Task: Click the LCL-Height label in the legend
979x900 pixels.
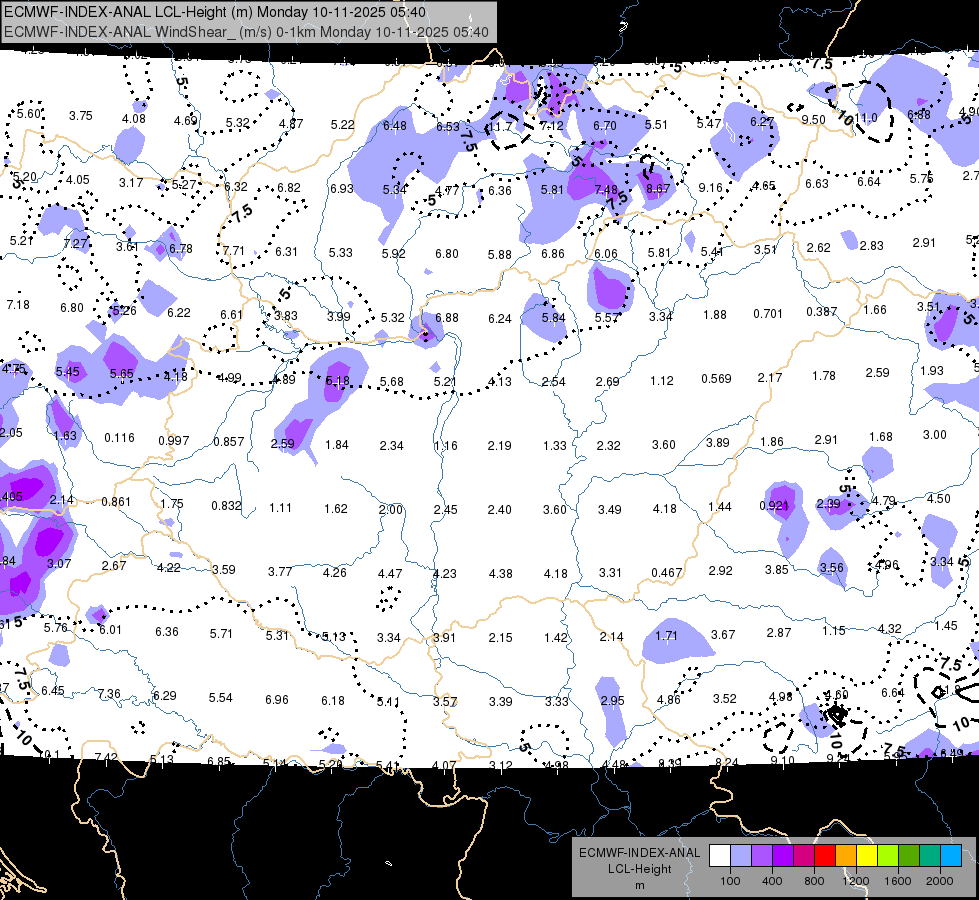Action: click(639, 869)
